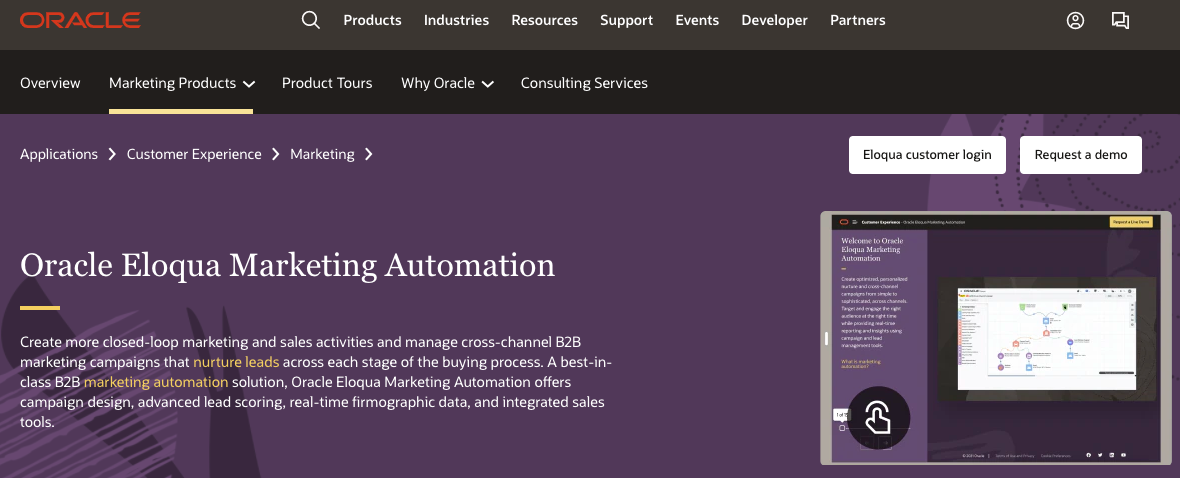
Task: Open Events menu
Action: pos(697,20)
